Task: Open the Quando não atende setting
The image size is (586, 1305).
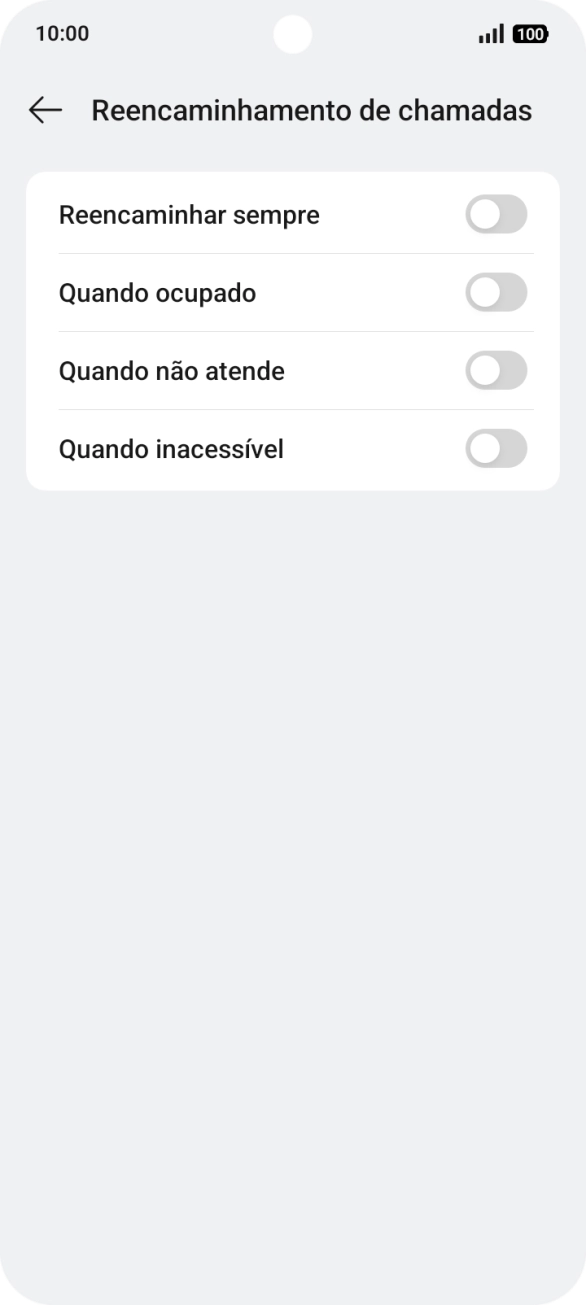Action: click(171, 370)
